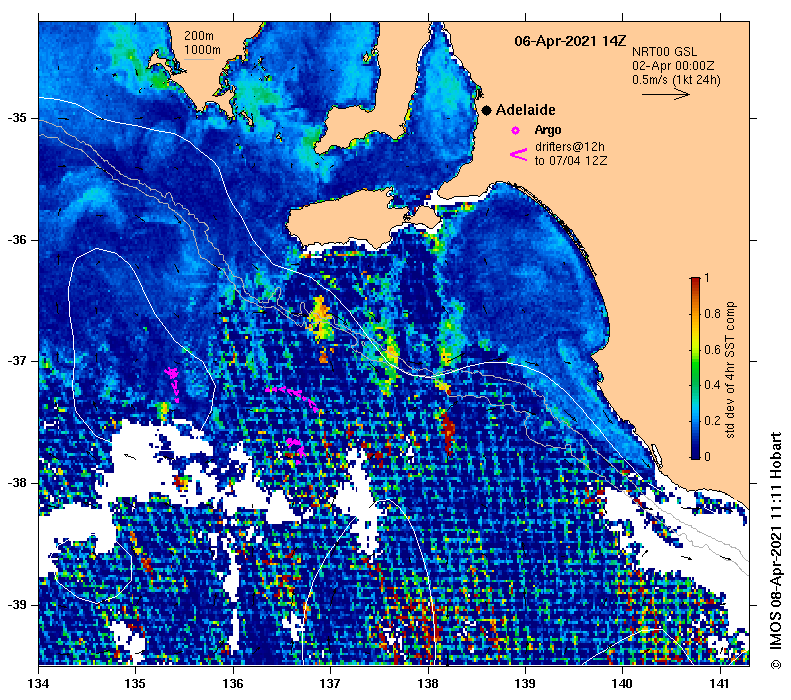
Task: Click the longitude label '135'
Action: pyautogui.click(x=136, y=684)
